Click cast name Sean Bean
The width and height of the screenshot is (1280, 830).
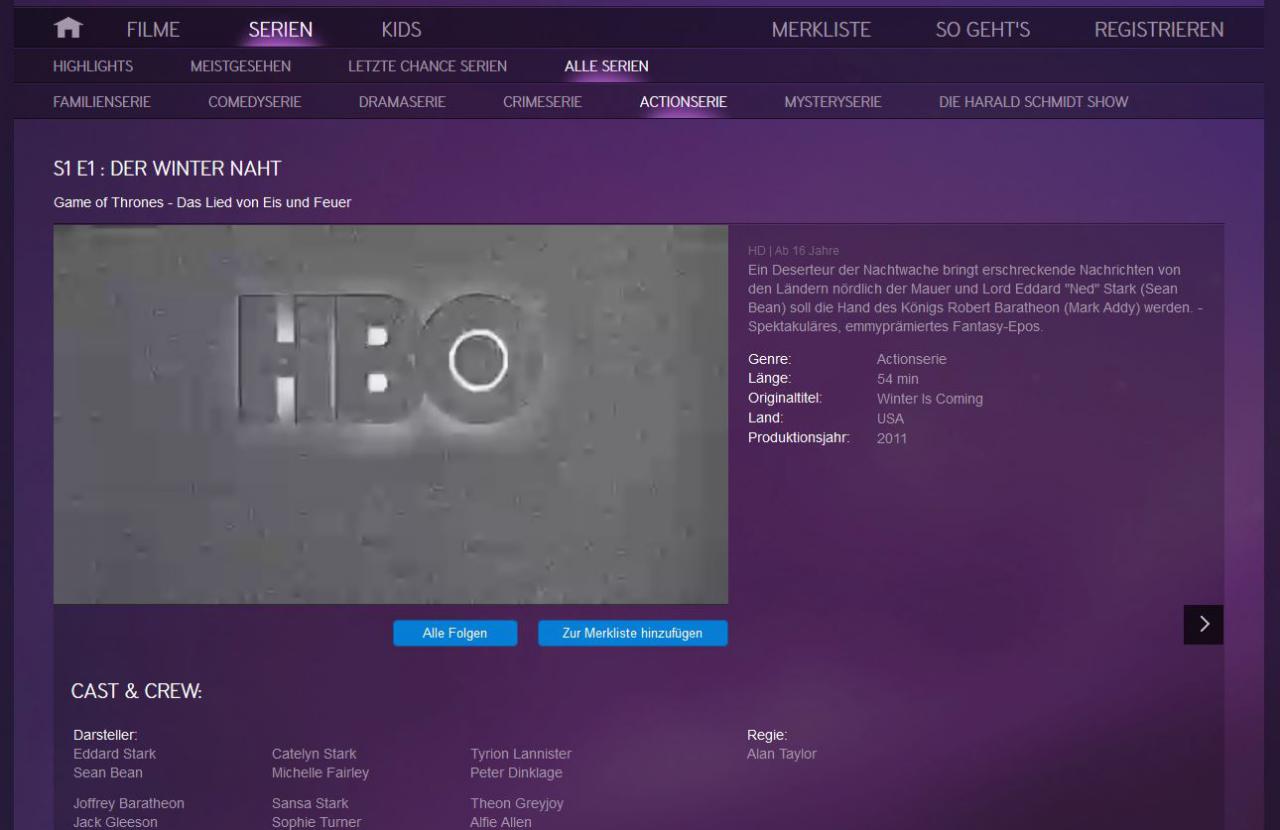pyautogui.click(x=108, y=773)
